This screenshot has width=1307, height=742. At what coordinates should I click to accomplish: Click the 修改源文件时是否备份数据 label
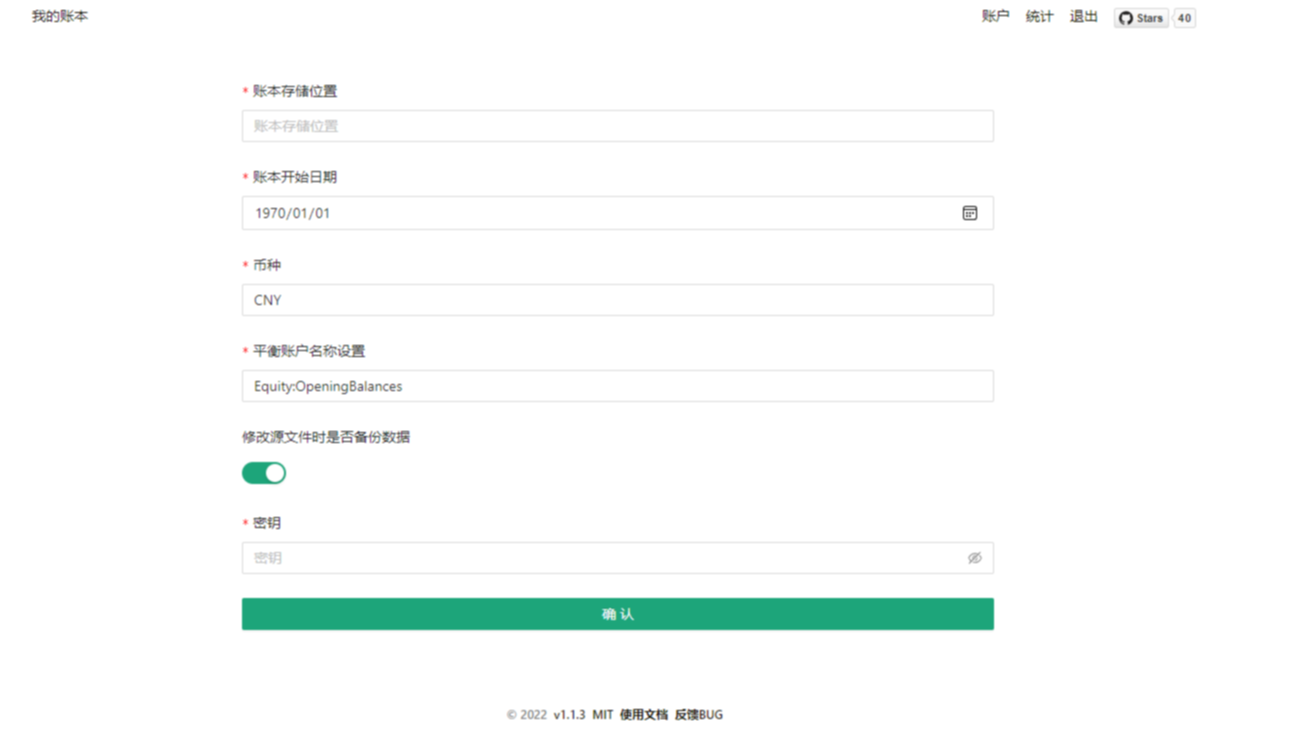click(326, 437)
